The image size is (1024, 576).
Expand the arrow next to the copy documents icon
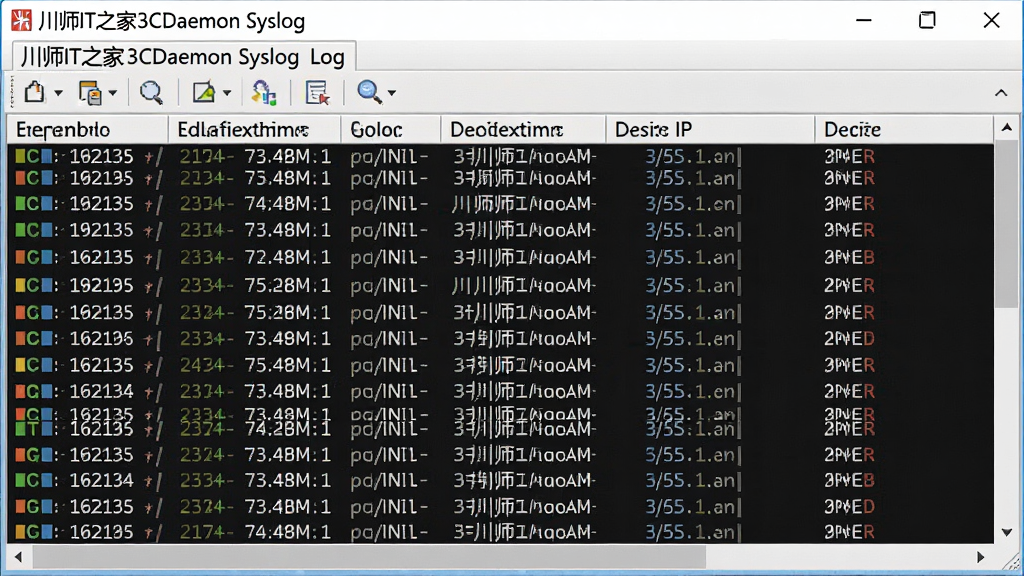113,93
